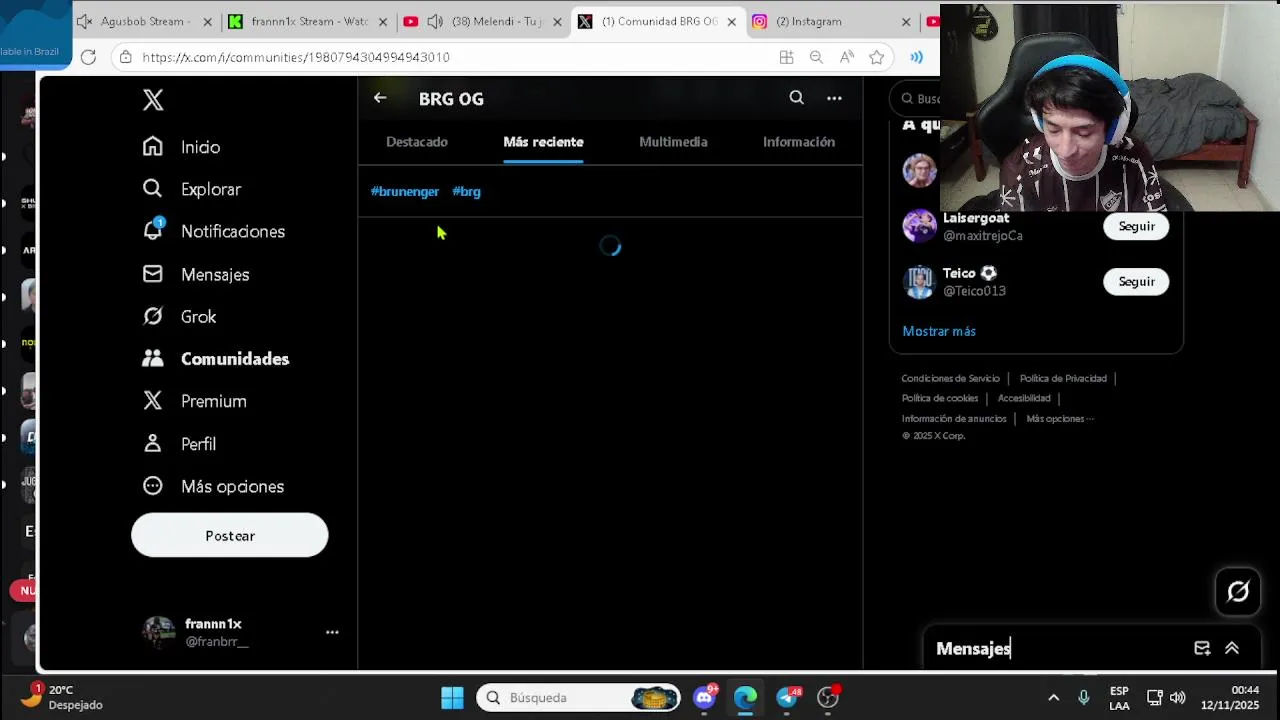Reload the page in the browser
Image resolution: width=1280 pixels, height=720 pixels.
point(88,57)
